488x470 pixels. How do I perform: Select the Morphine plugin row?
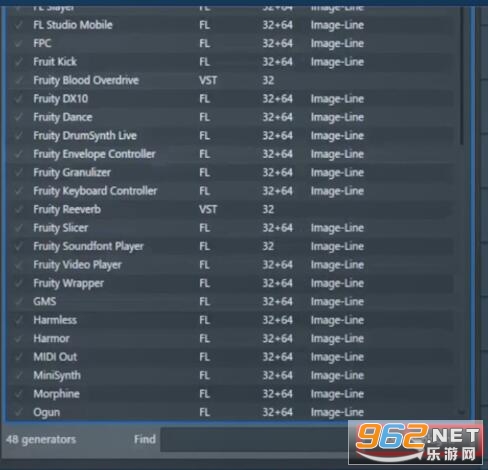click(x=231, y=394)
